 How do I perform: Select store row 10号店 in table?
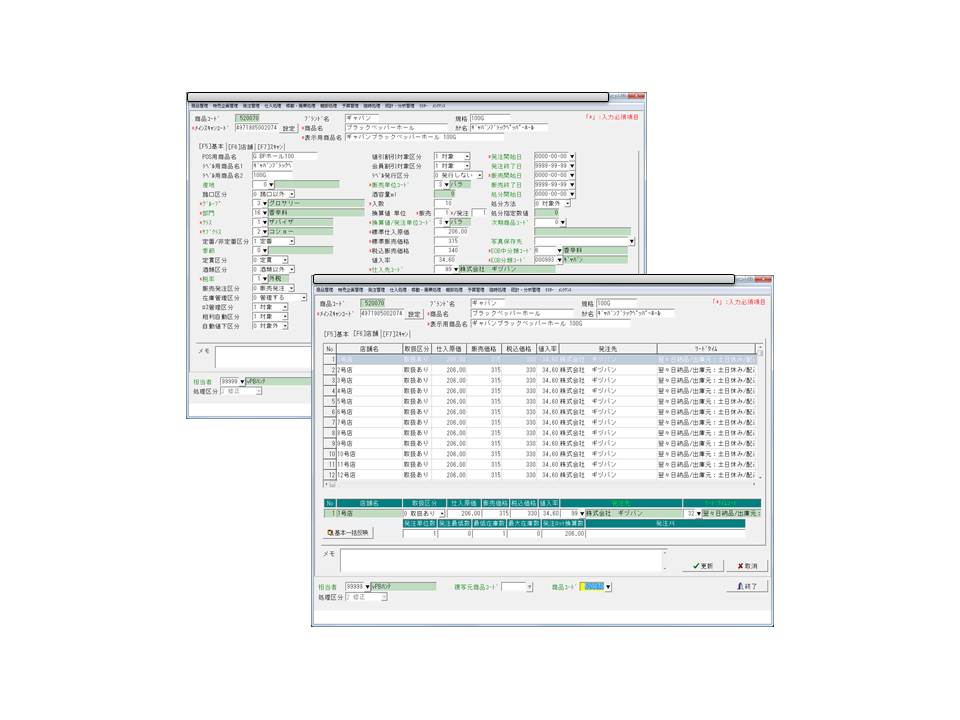539,454
